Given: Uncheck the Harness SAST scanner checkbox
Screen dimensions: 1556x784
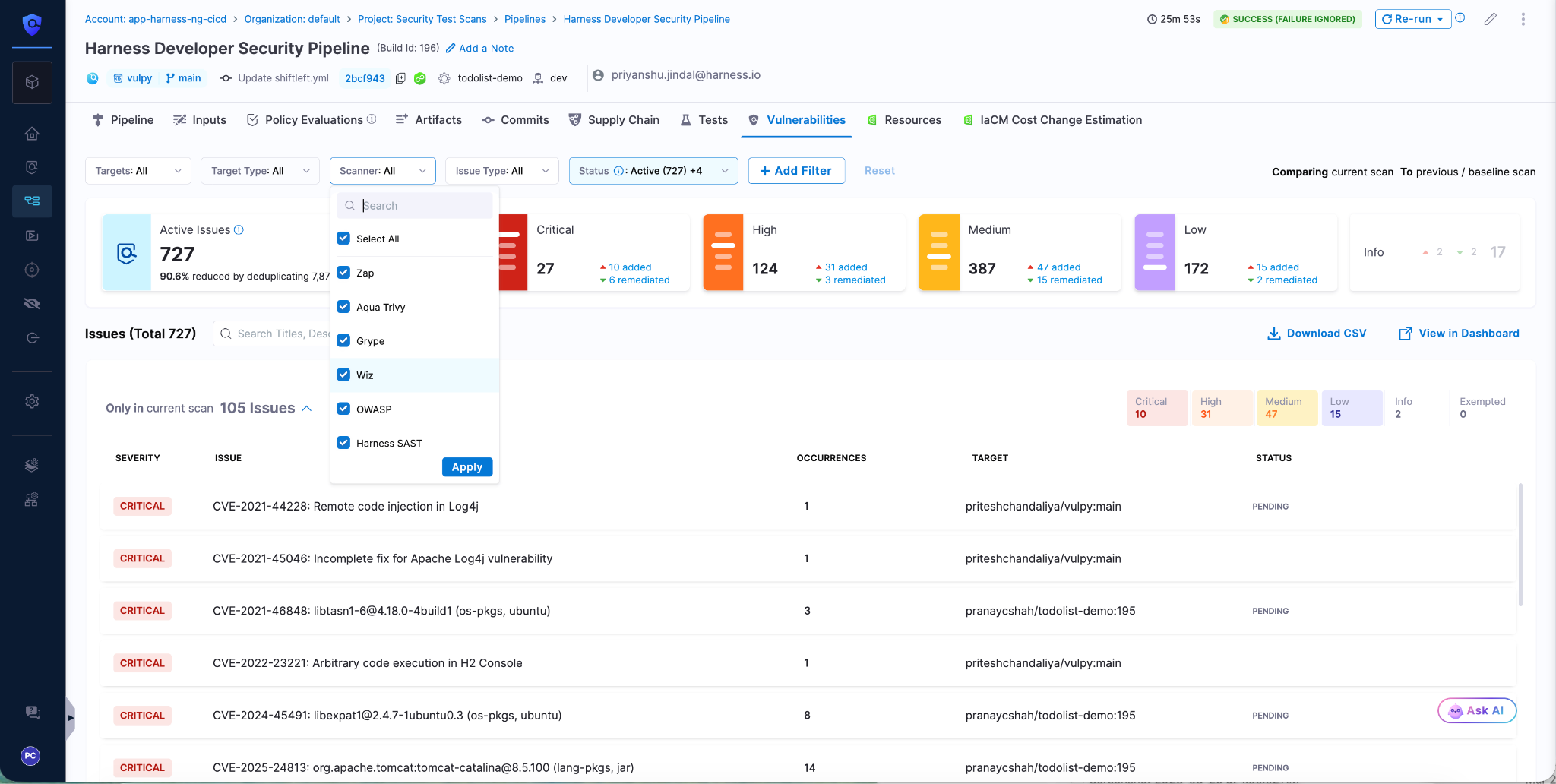Looking at the screenshot, I should tap(343, 443).
